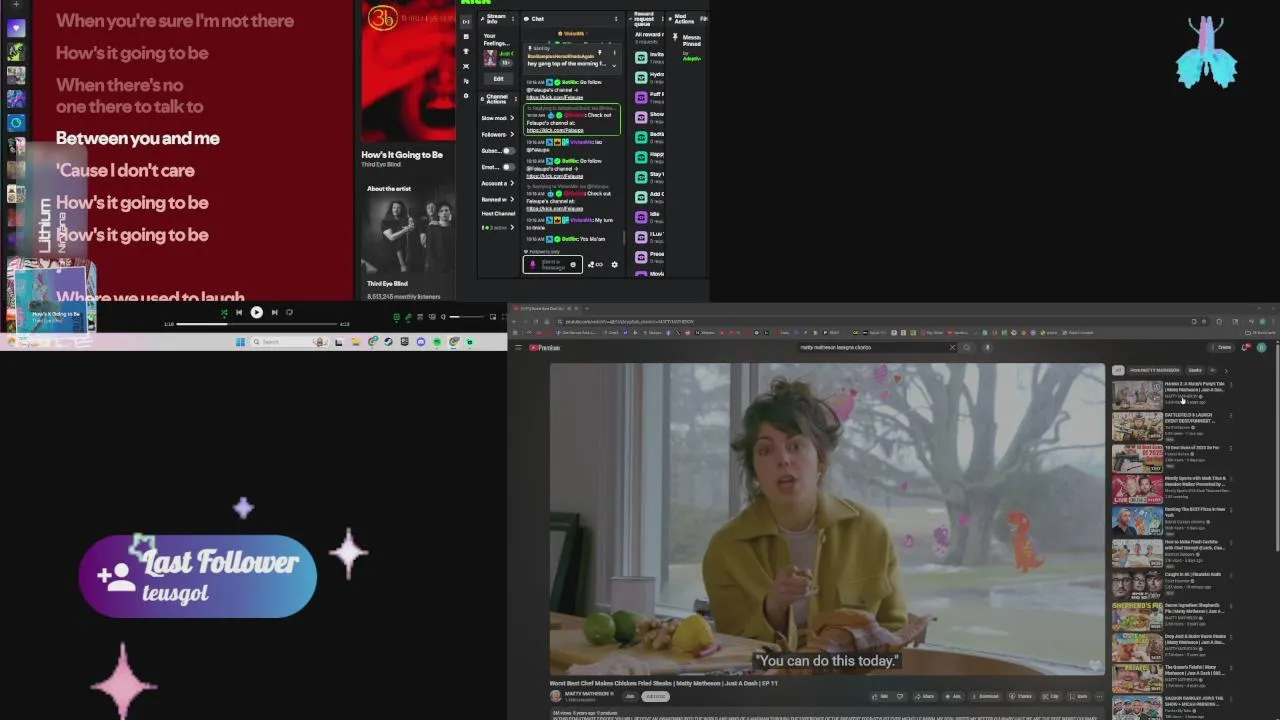Viewport: 1280px width, 720px height.
Task: Open the Kick sidebar achievements trophy icon
Action: [466, 51]
